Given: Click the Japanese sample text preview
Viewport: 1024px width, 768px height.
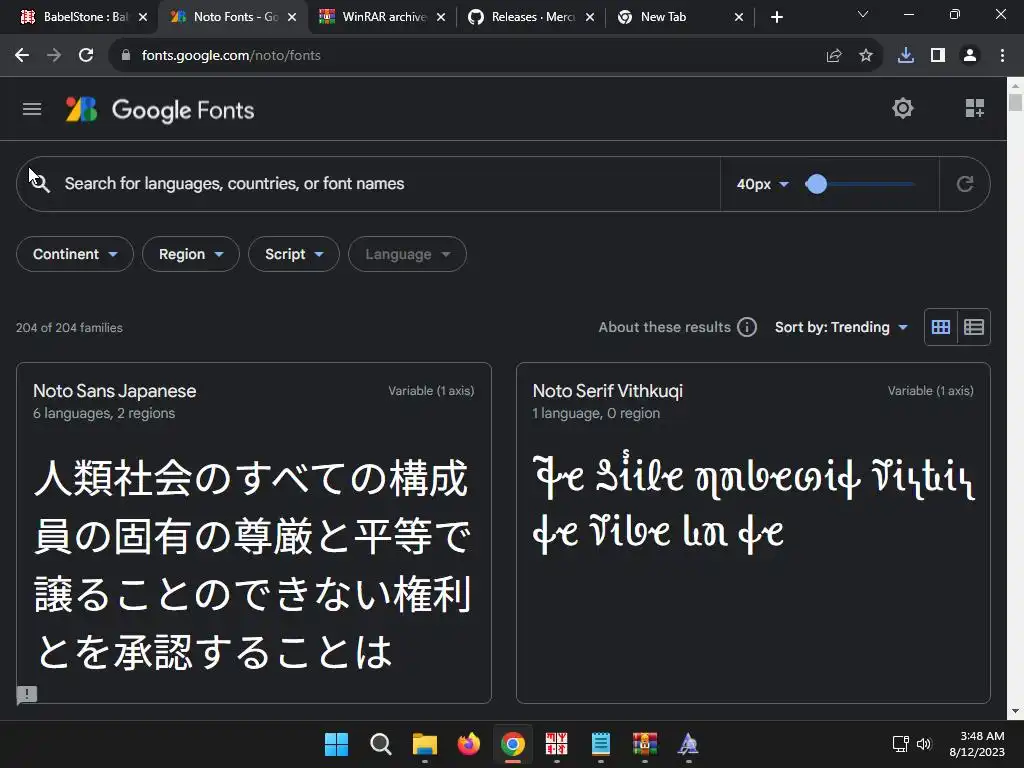Looking at the screenshot, I should tap(253, 564).
